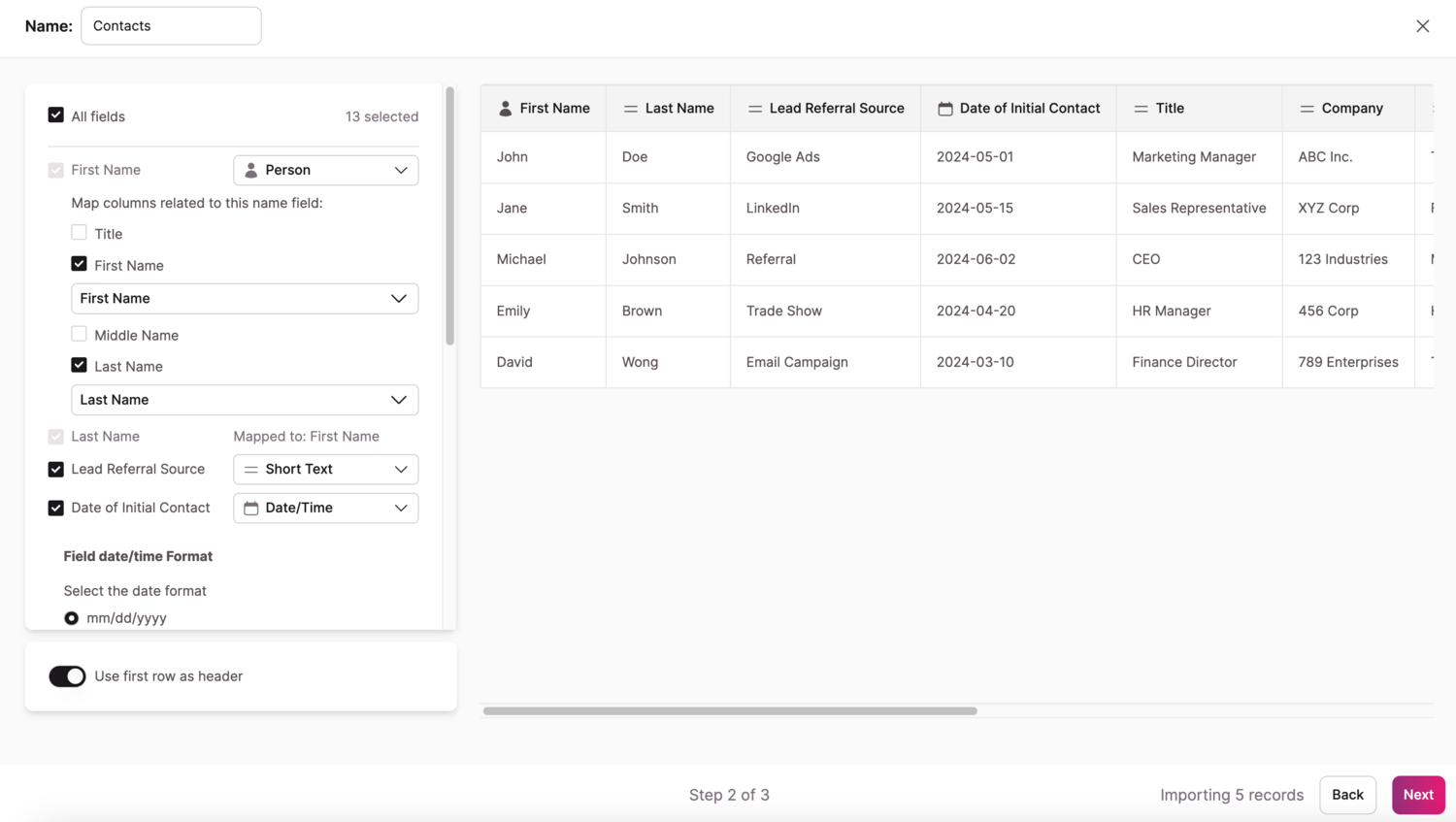Select the mm/dd/yyyy date format option
The height and width of the screenshot is (822, 1456).
click(x=72, y=618)
